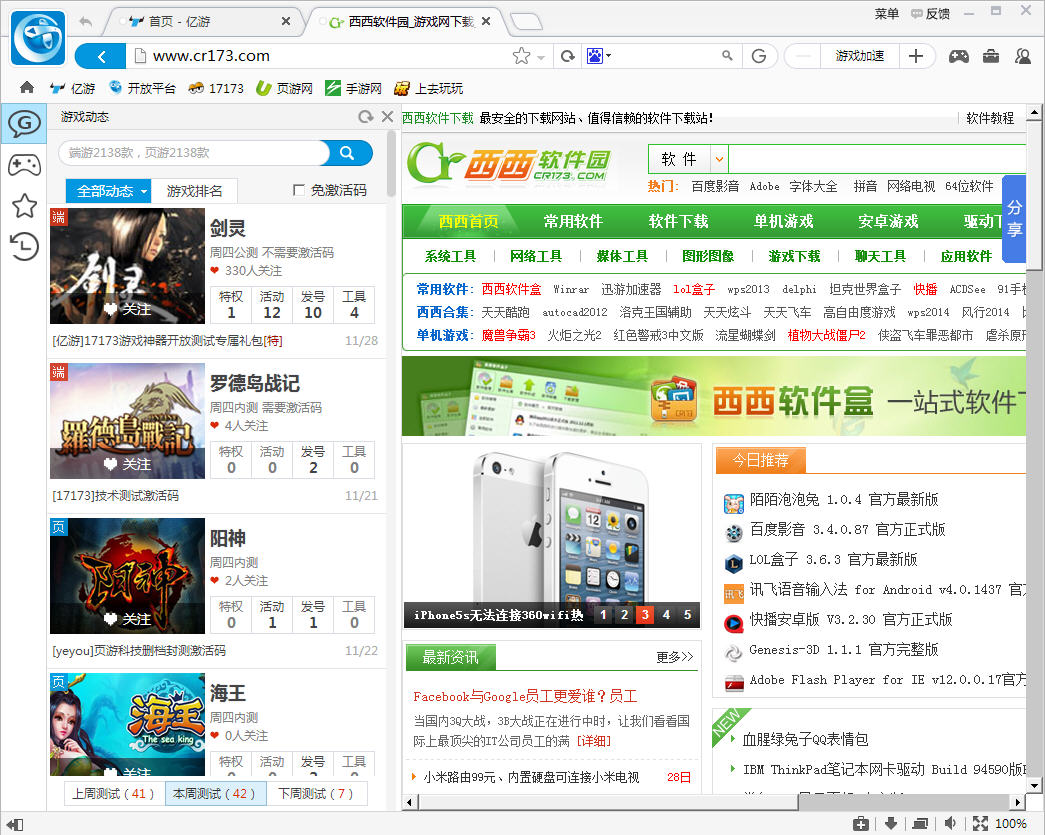Select the game news G sidebar icon
1045x835 pixels.
click(x=24, y=123)
